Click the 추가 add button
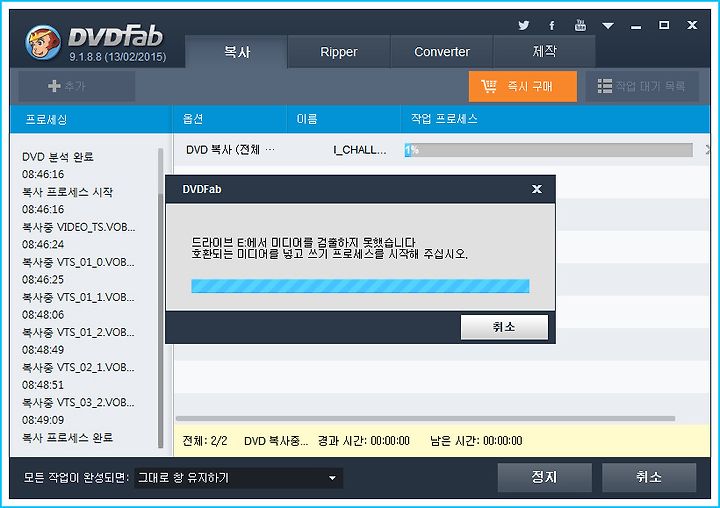720x508 pixels. click(77, 86)
